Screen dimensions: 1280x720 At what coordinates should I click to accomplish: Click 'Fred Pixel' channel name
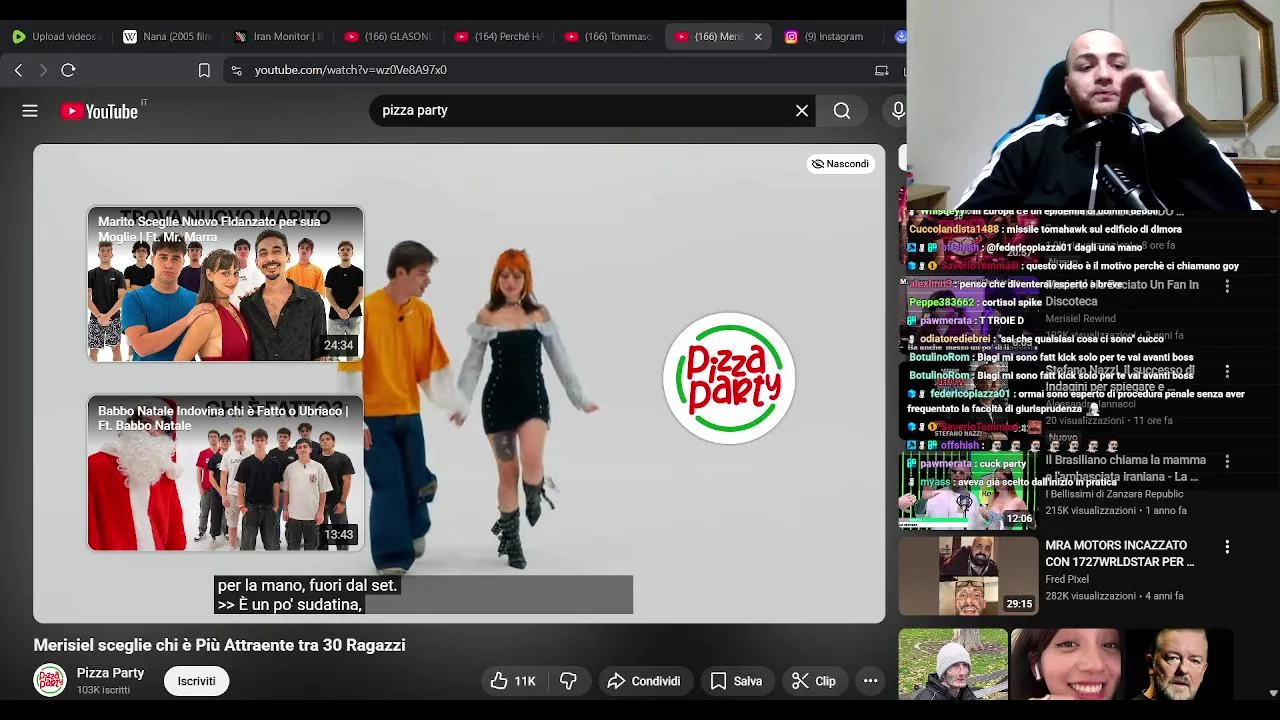1067,579
